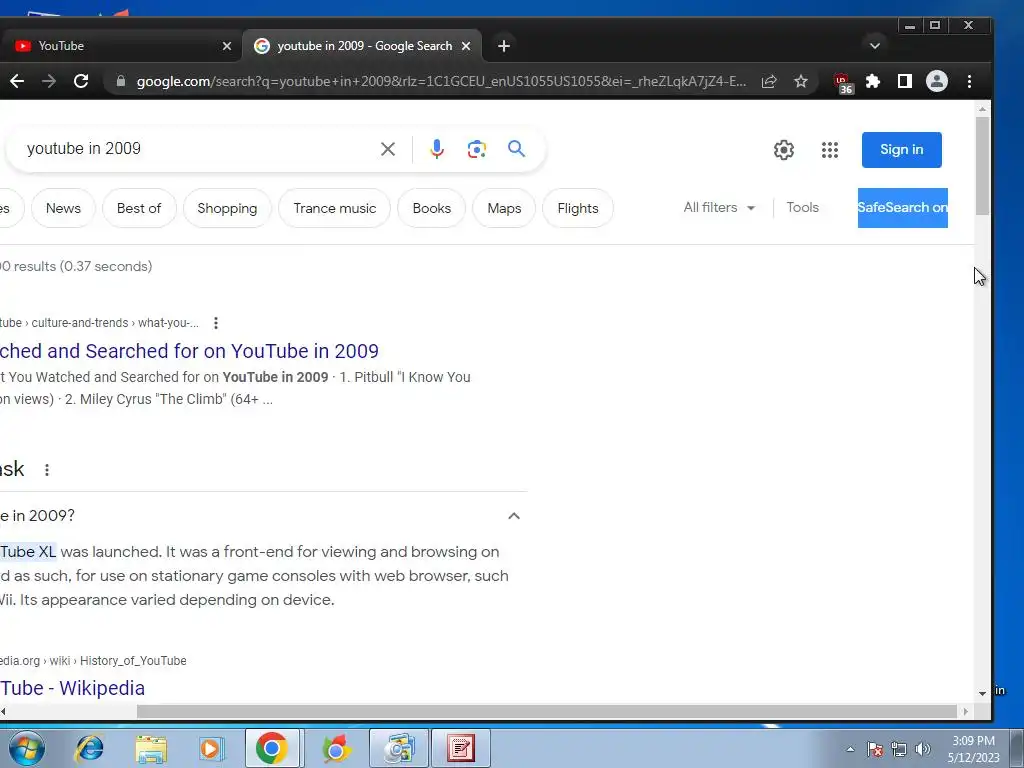Submit search with the magnifier icon

(x=517, y=149)
